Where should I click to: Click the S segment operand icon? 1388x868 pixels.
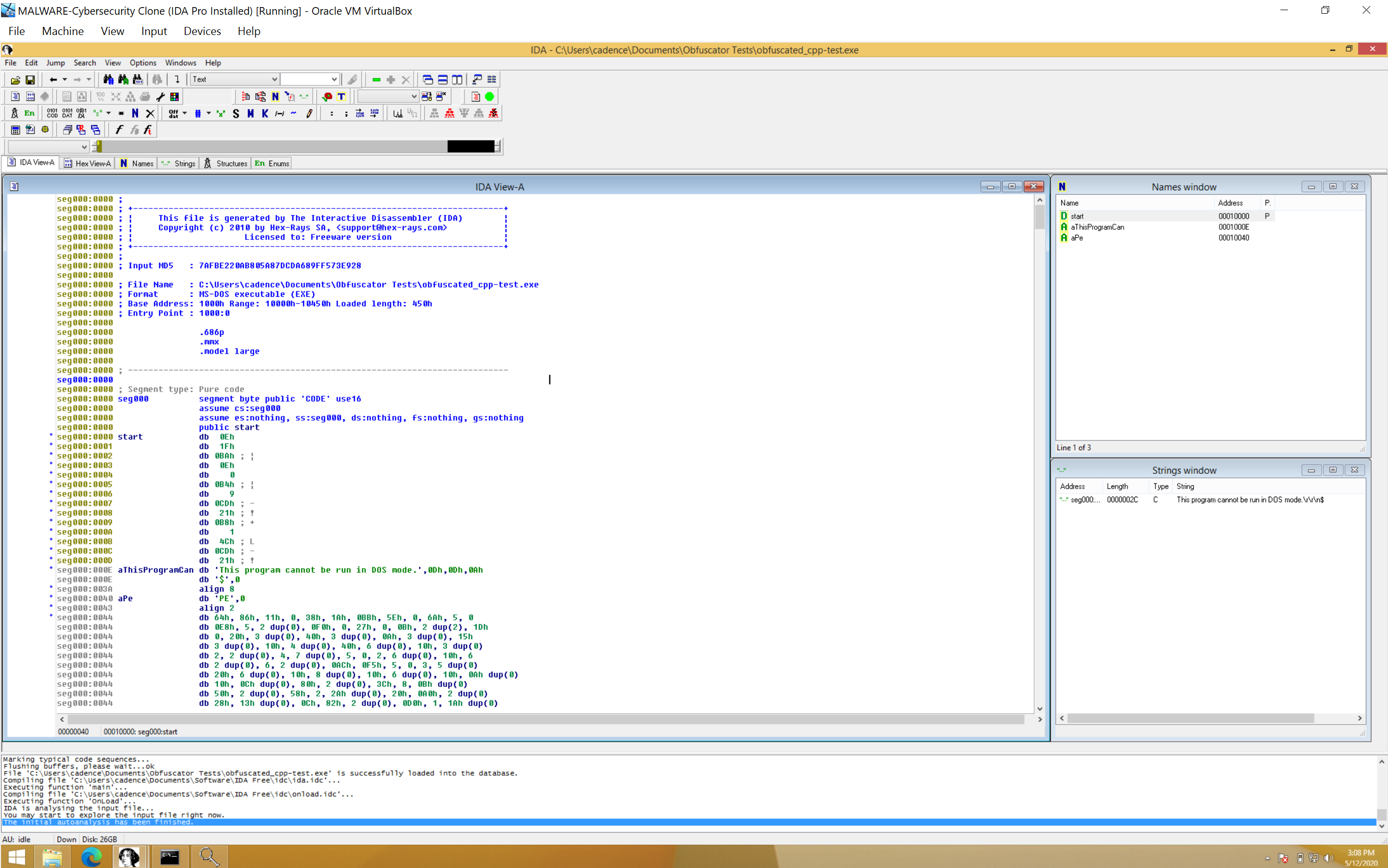tap(235, 113)
